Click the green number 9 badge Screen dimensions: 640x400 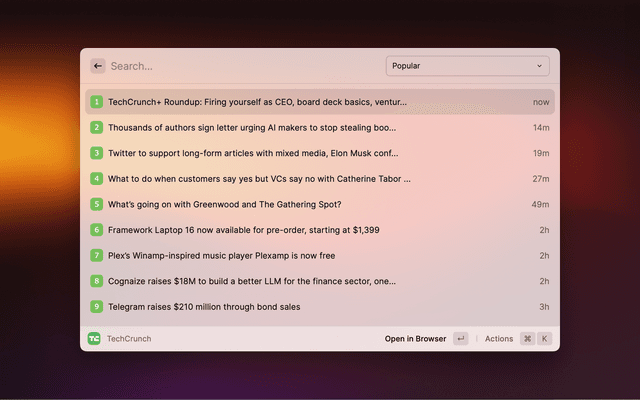pos(97,307)
